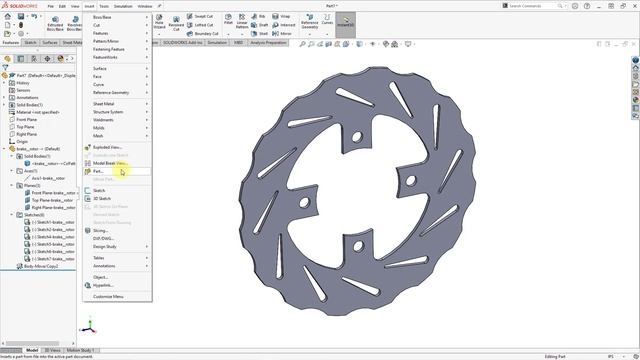Select the Mirror tool
The height and width of the screenshot is (360, 640).
pyautogui.click(x=282, y=33)
